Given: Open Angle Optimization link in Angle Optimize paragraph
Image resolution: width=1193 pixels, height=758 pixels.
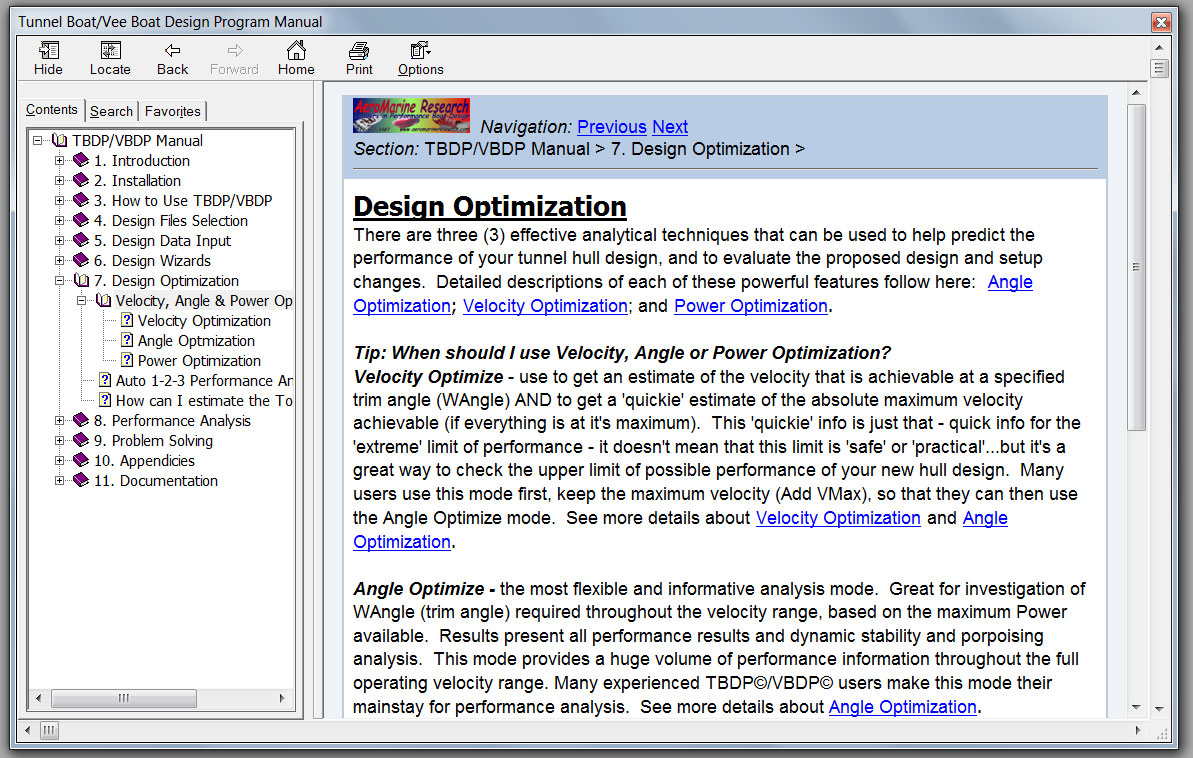Looking at the screenshot, I should [x=902, y=707].
